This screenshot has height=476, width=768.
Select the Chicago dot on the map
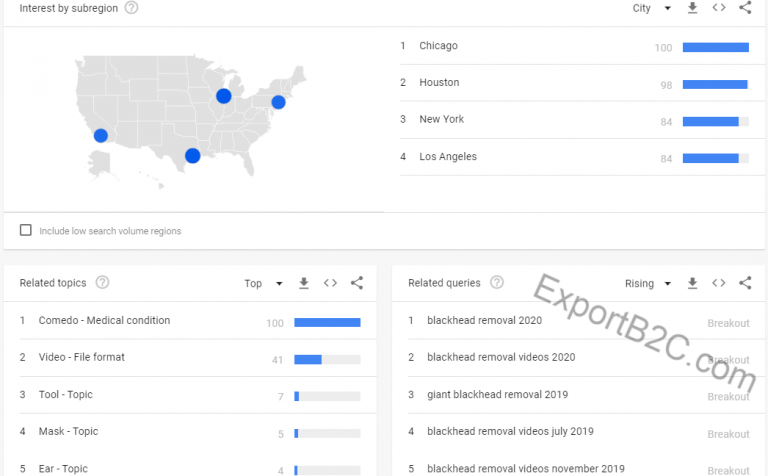point(224,96)
